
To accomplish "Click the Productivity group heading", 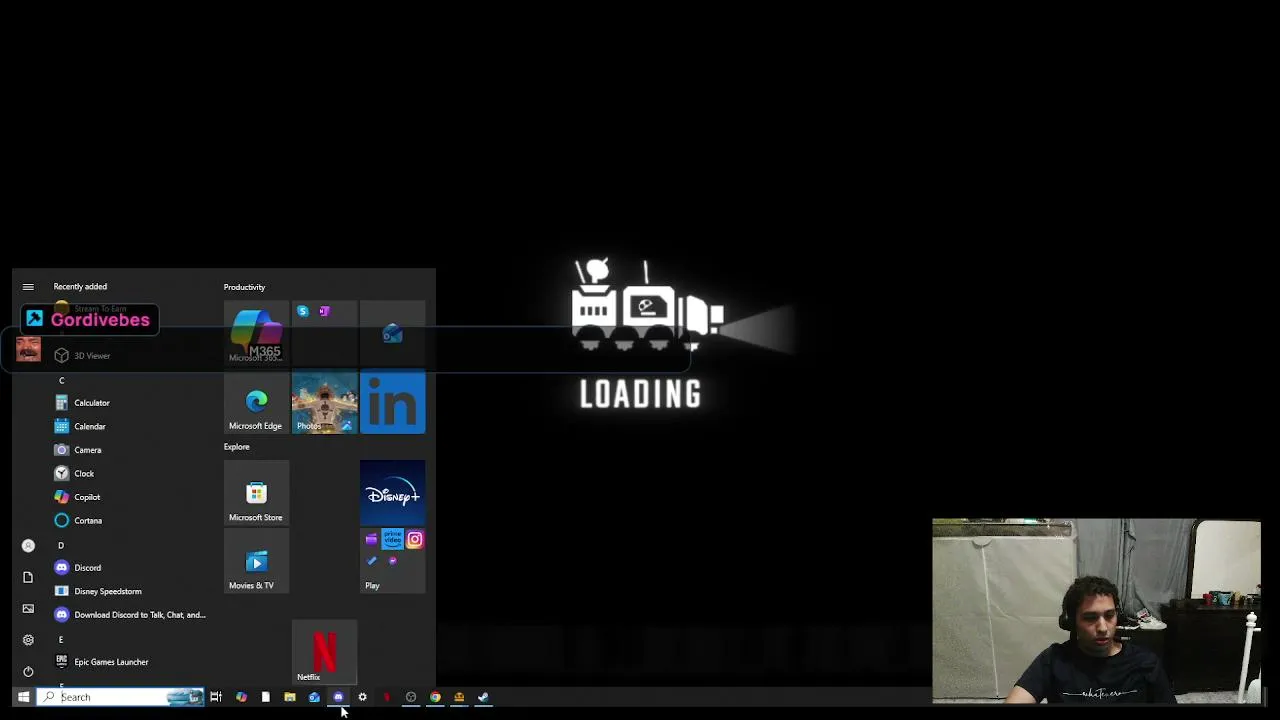I will [x=244, y=287].
